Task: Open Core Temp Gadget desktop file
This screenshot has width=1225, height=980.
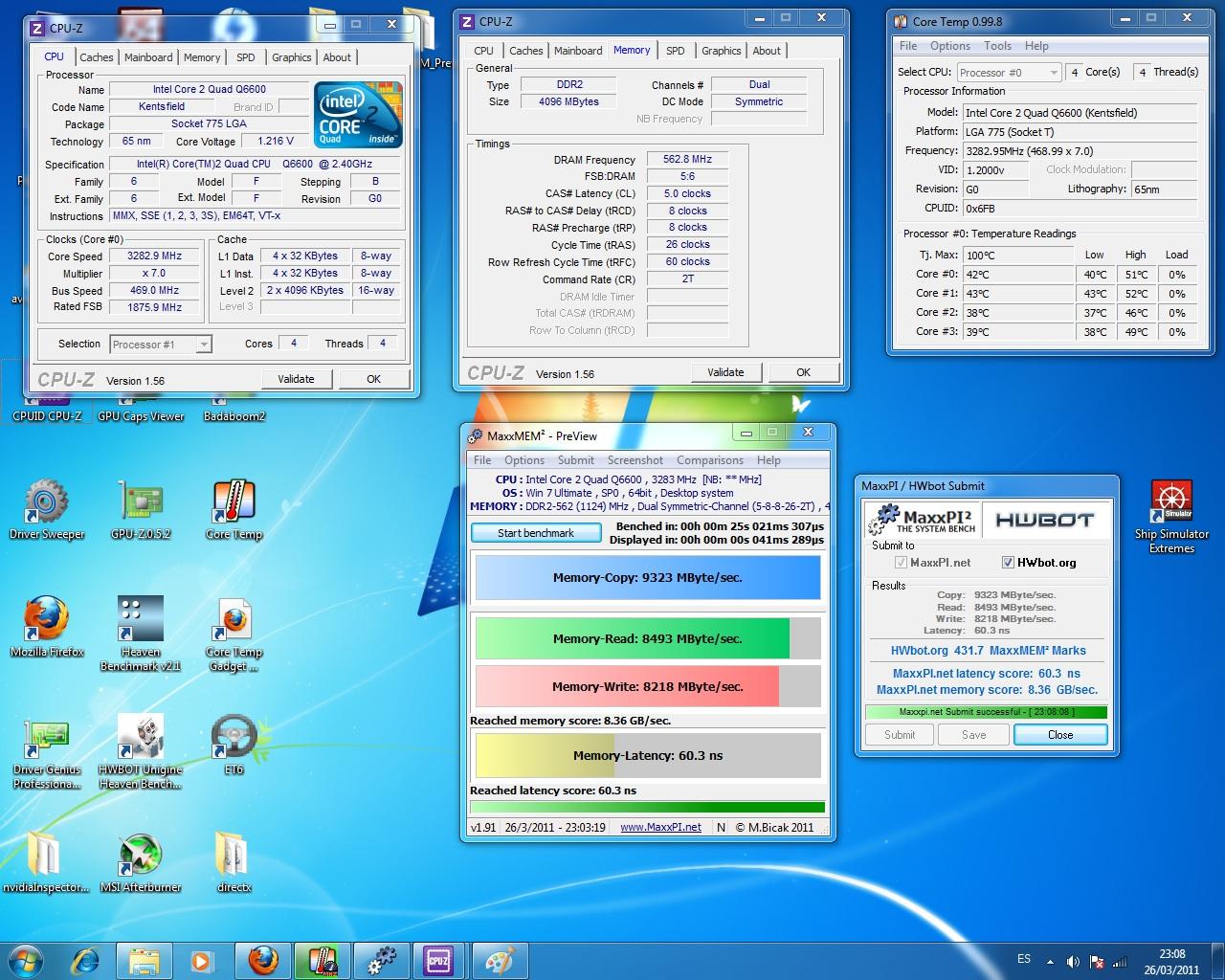Action: [x=234, y=634]
